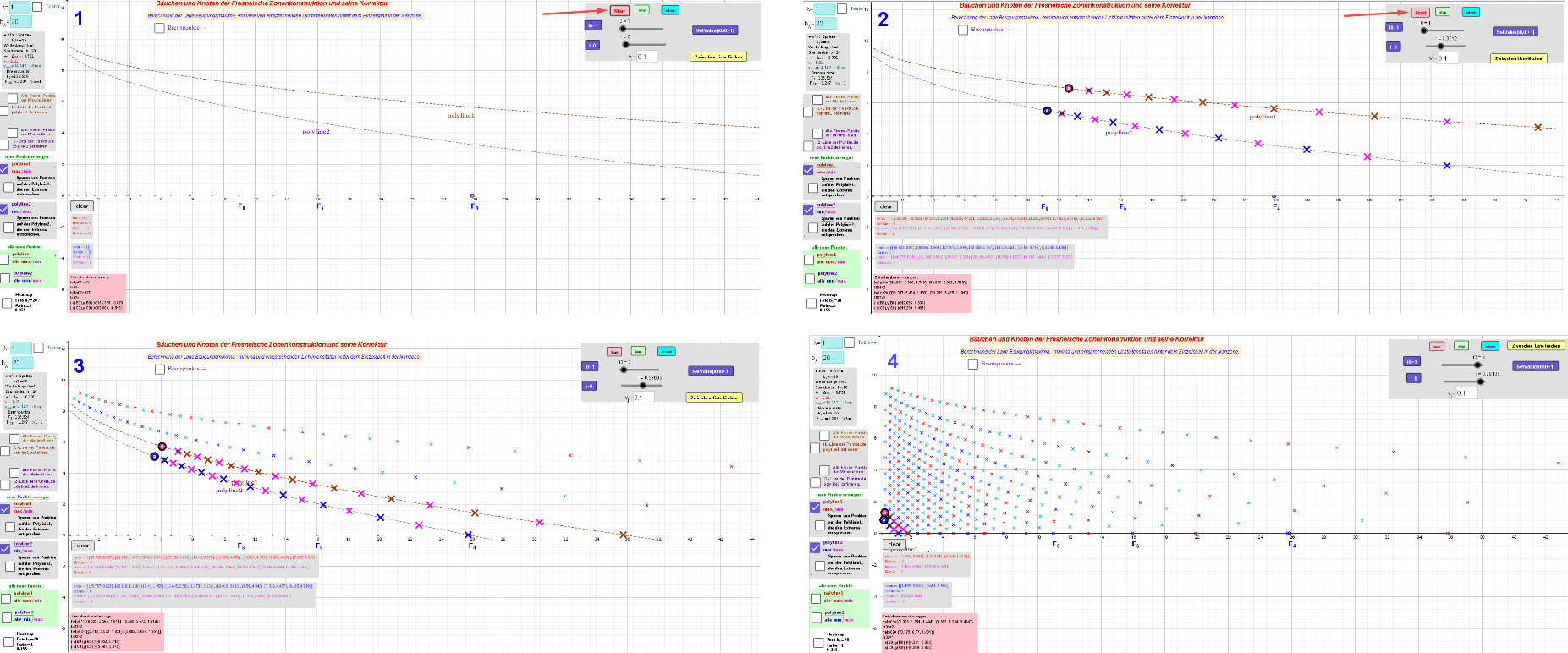Click the λ input field in panel 4
1568x653 pixels.
[x=832, y=343]
